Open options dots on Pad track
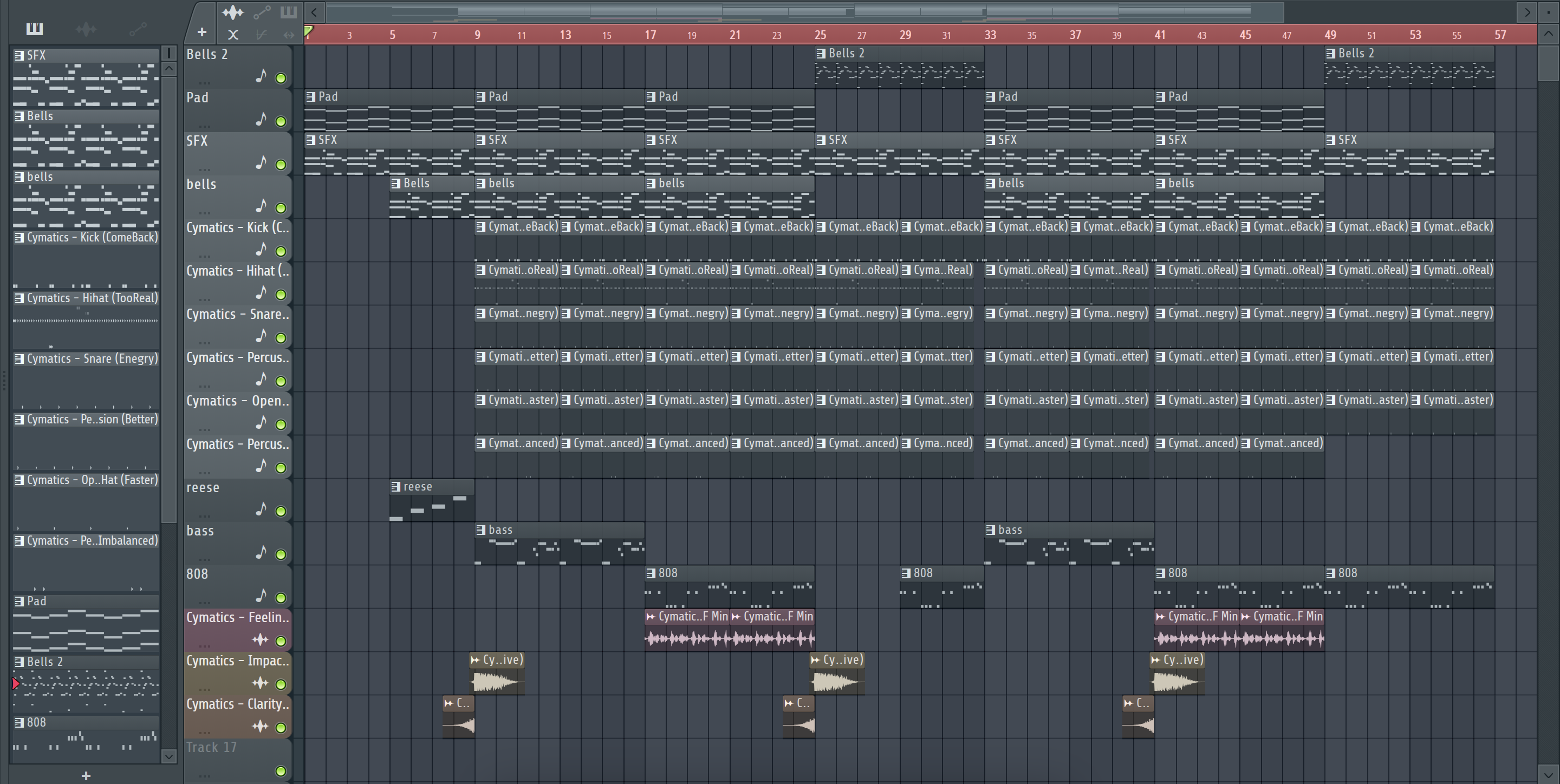The width and height of the screenshot is (1560, 784). pos(205,126)
